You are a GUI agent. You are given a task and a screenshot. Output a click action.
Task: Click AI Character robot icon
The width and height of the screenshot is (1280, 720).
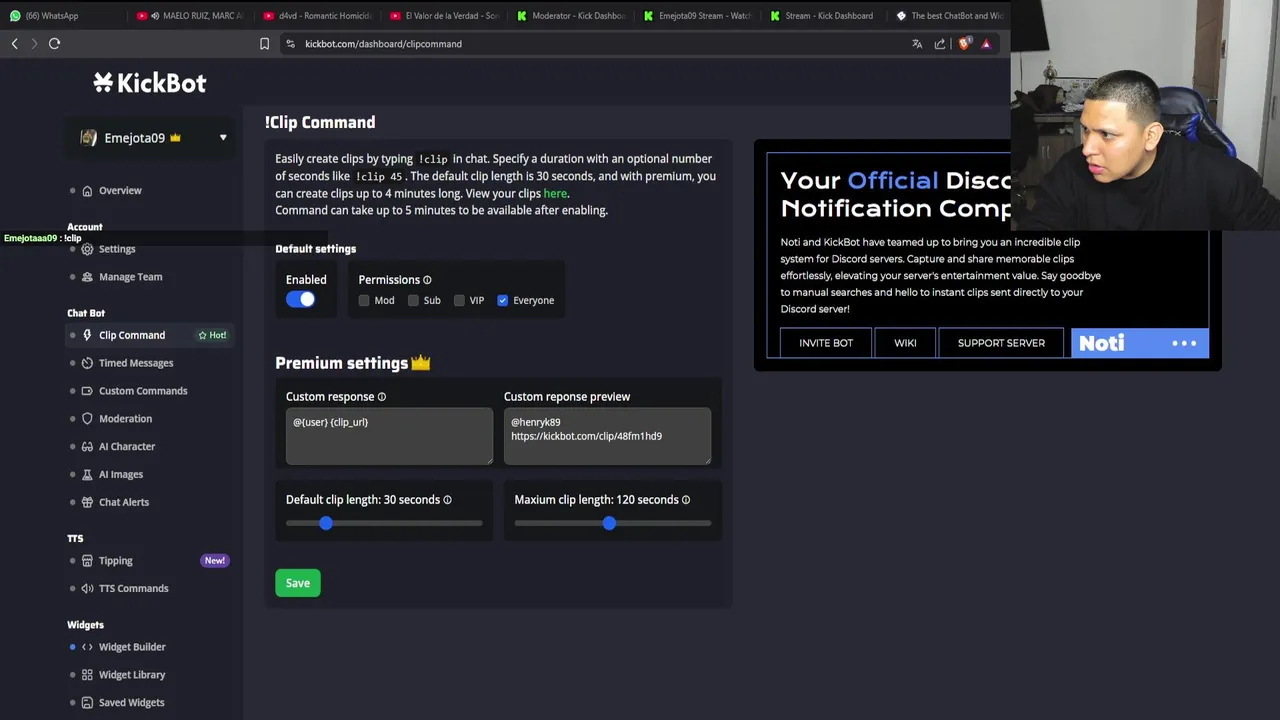87,447
